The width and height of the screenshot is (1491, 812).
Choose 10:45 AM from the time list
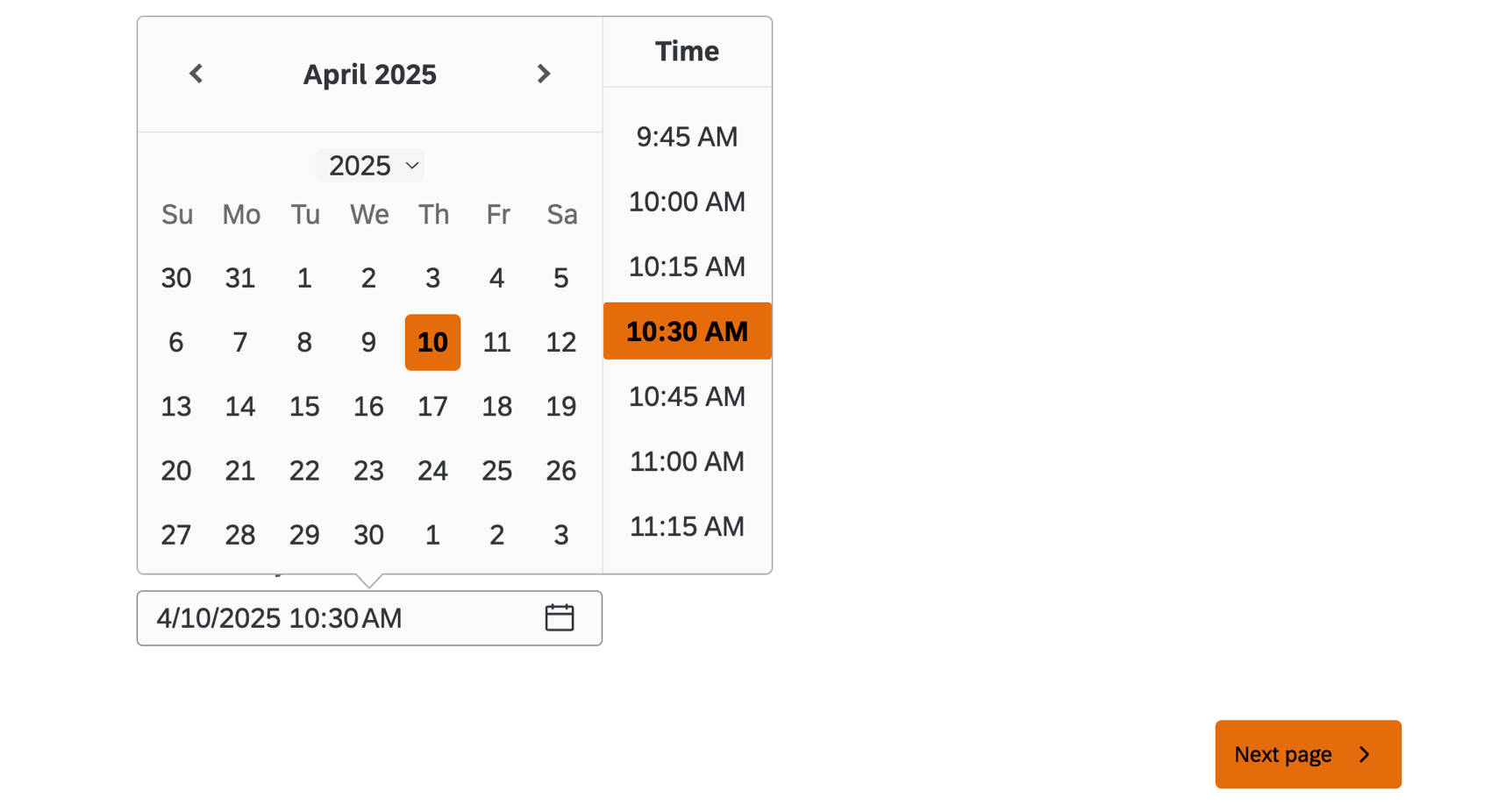(x=687, y=395)
